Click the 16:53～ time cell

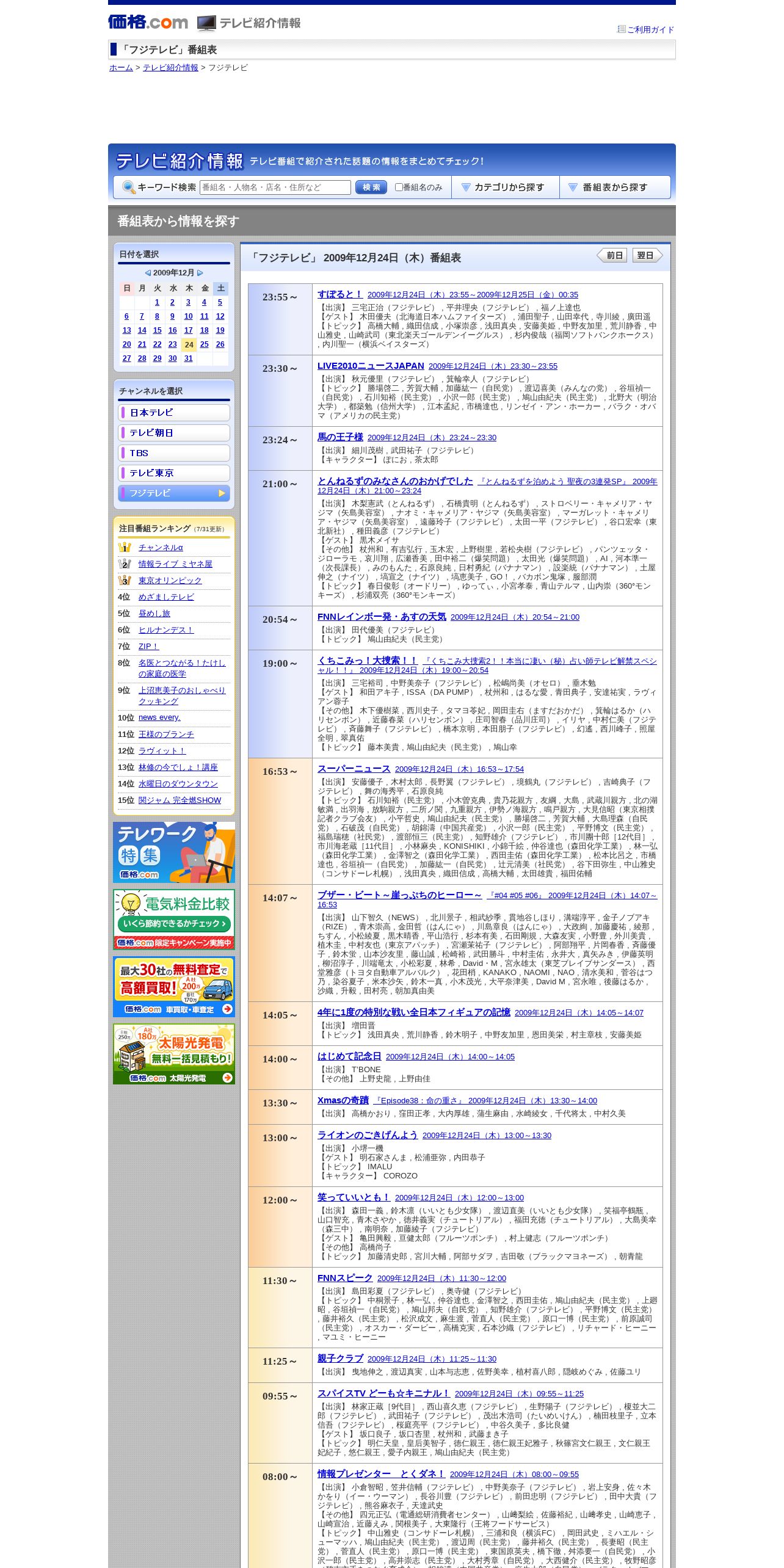point(280,821)
